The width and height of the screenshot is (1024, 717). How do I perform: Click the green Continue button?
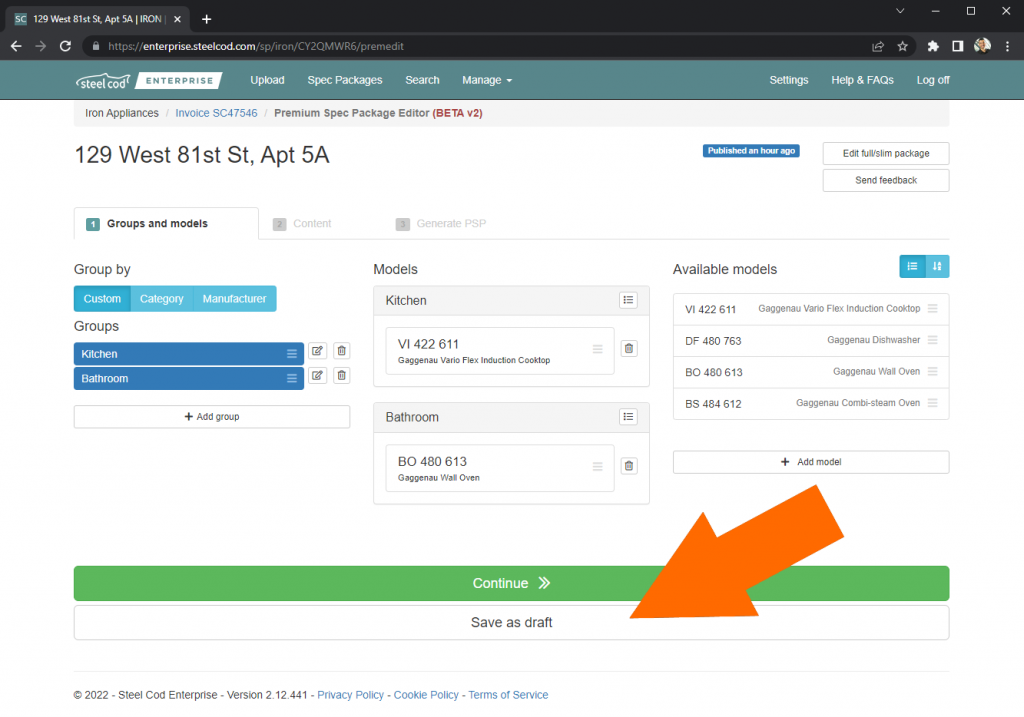point(511,583)
